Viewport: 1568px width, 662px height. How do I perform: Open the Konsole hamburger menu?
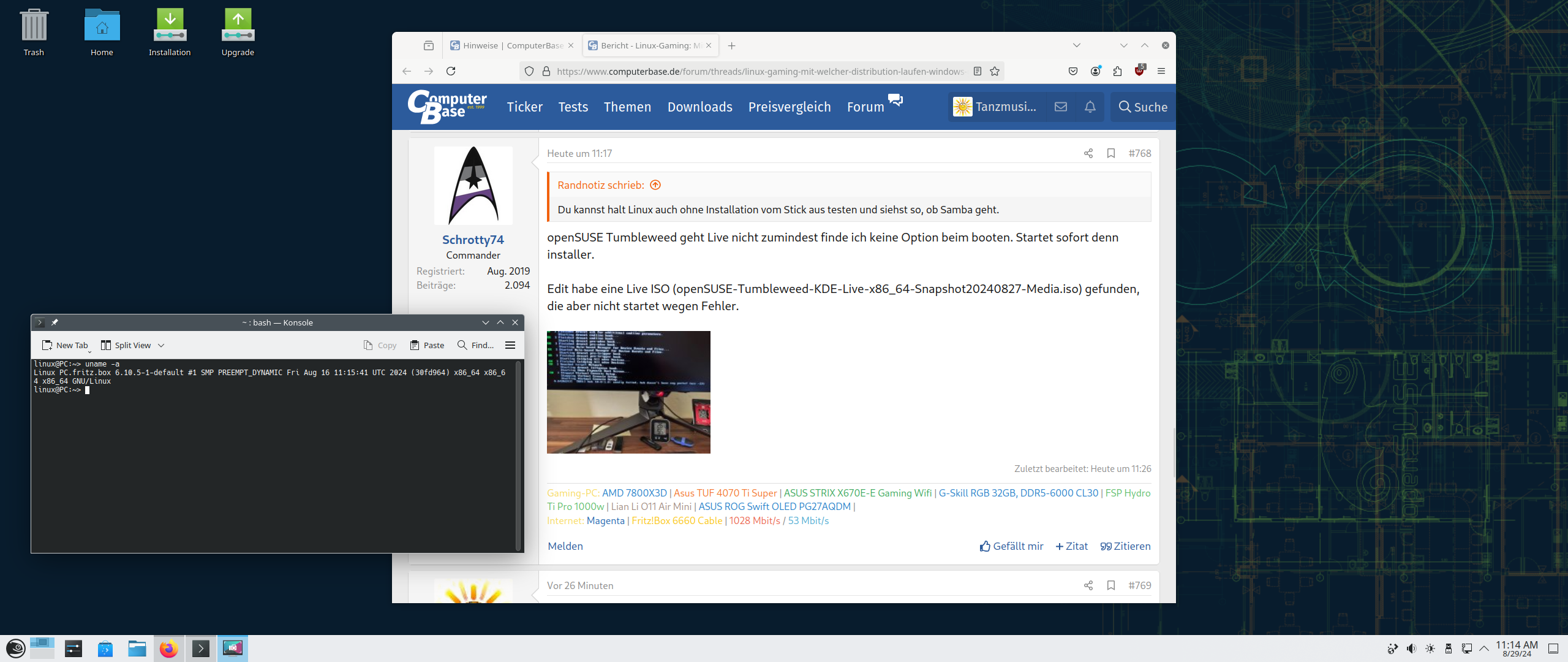pyautogui.click(x=510, y=345)
